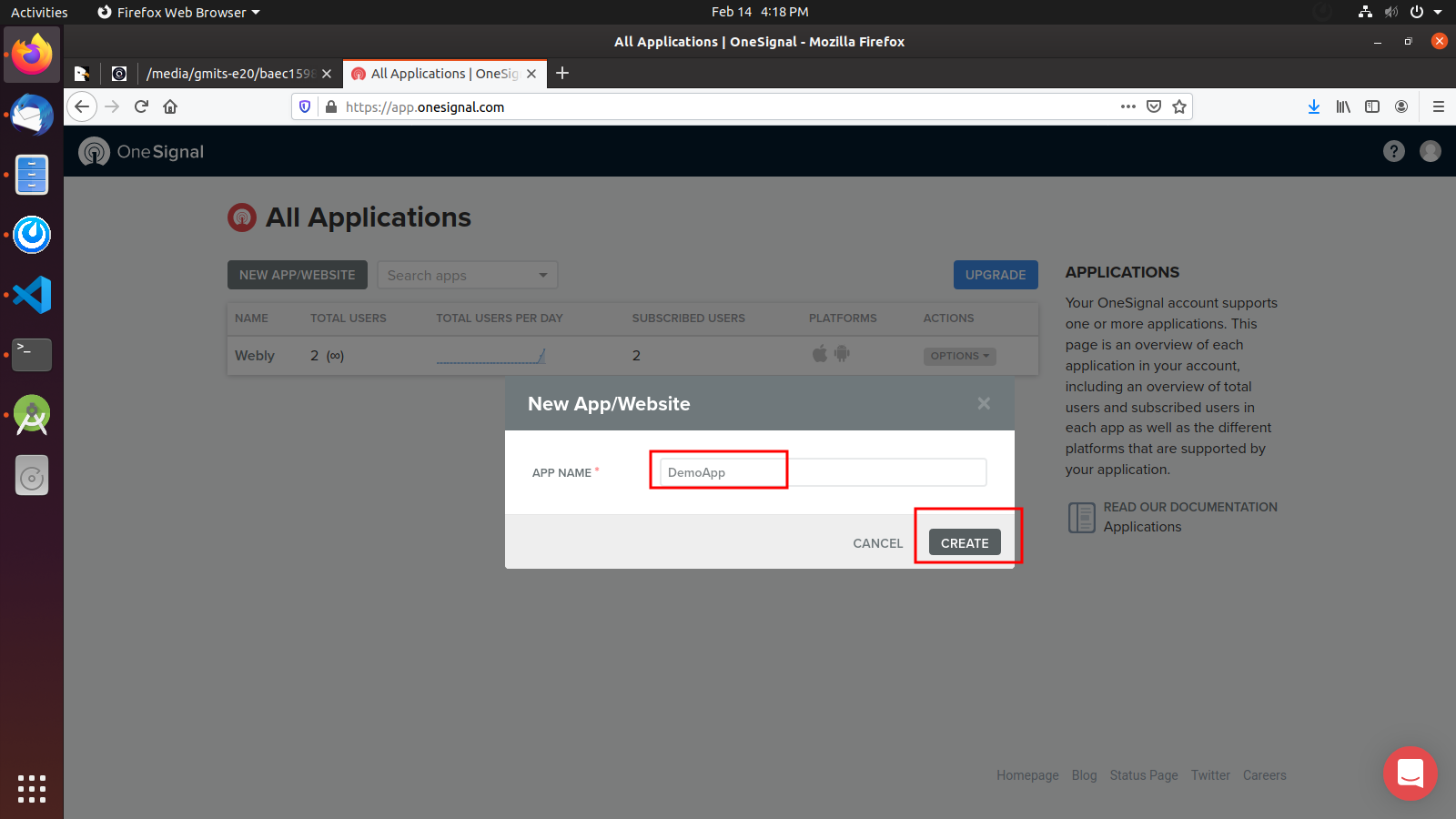Bookmark the page using the star icon

[1178, 106]
